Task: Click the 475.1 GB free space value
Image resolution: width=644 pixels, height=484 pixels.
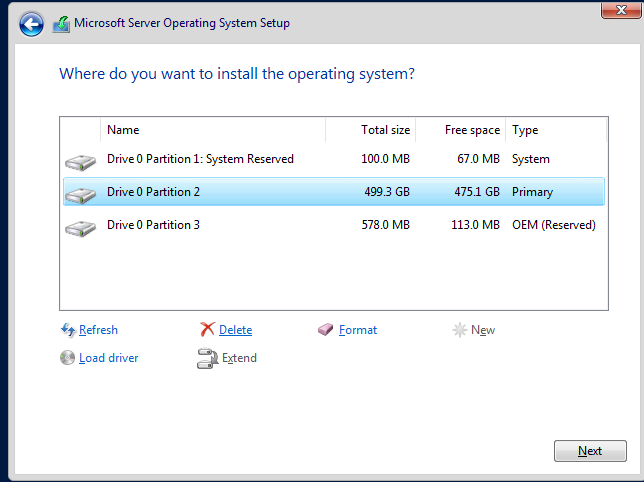Action: [x=477, y=192]
